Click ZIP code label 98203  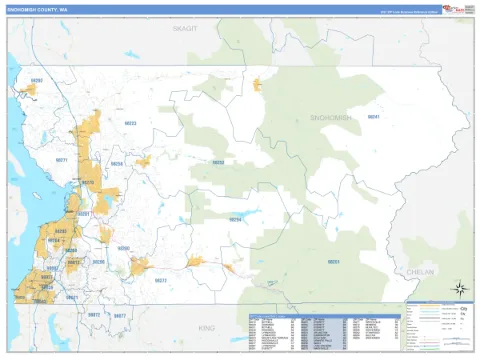(61, 231)
